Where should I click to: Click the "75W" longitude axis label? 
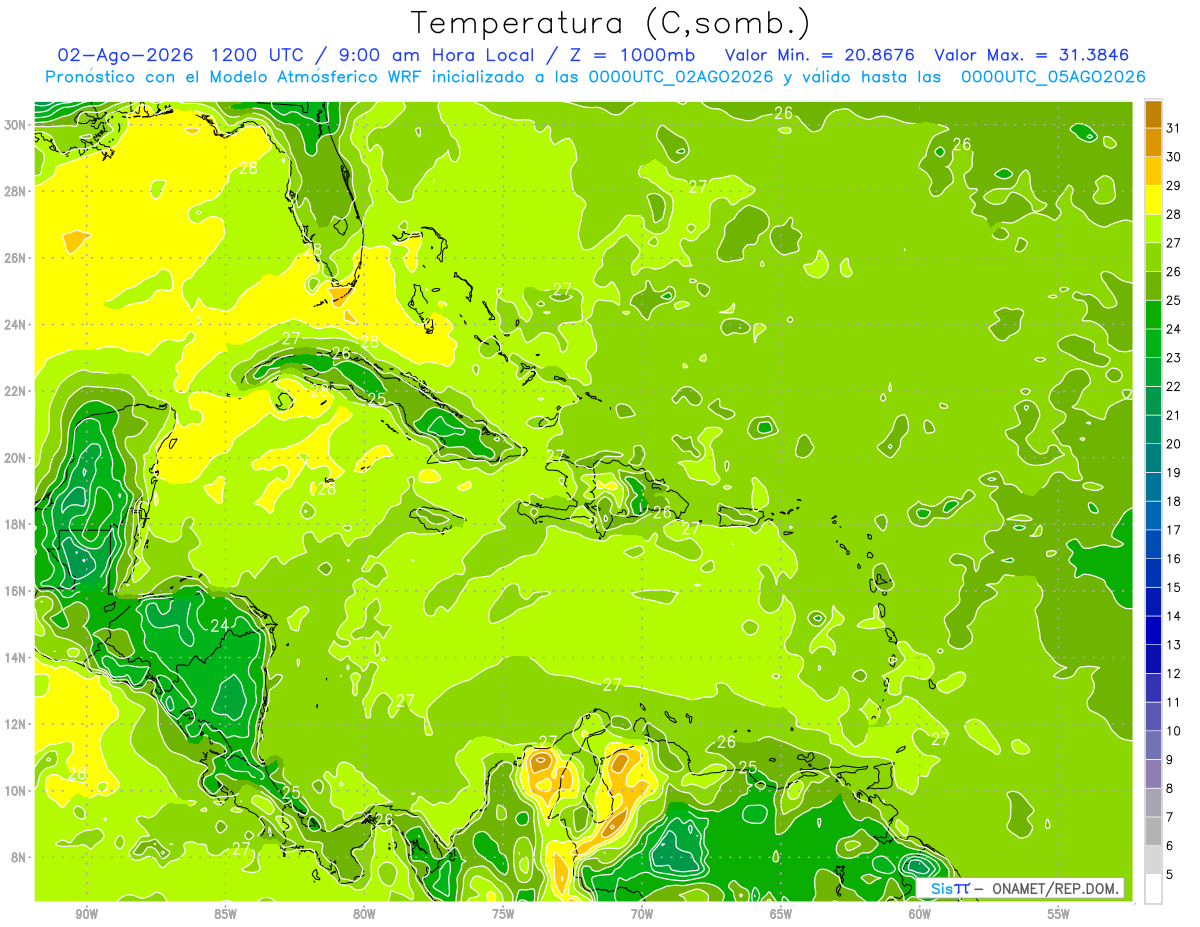pos(503,914)
